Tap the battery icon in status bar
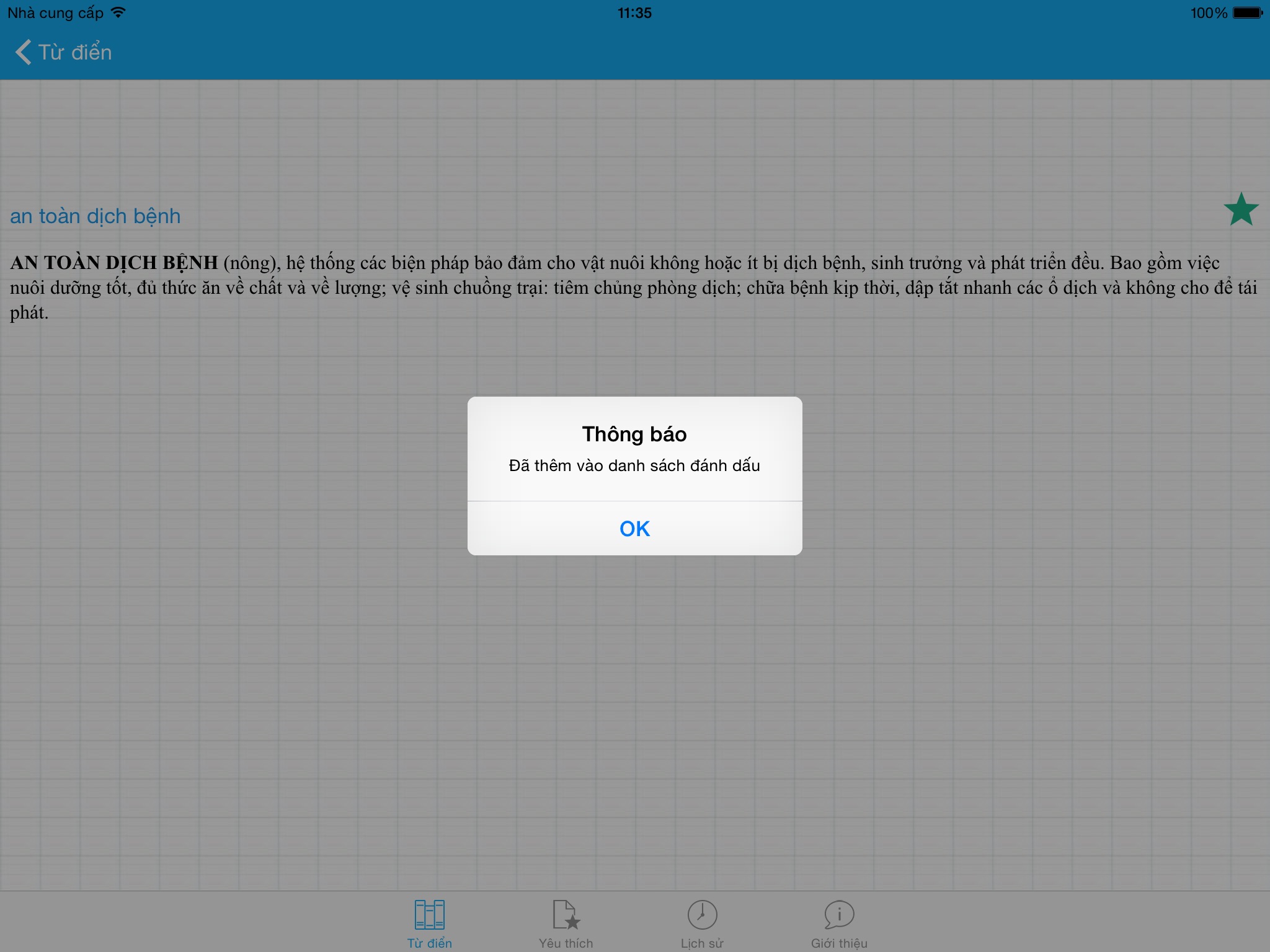The width and height of the screenshot is (1270, 952). [1247, 12]
